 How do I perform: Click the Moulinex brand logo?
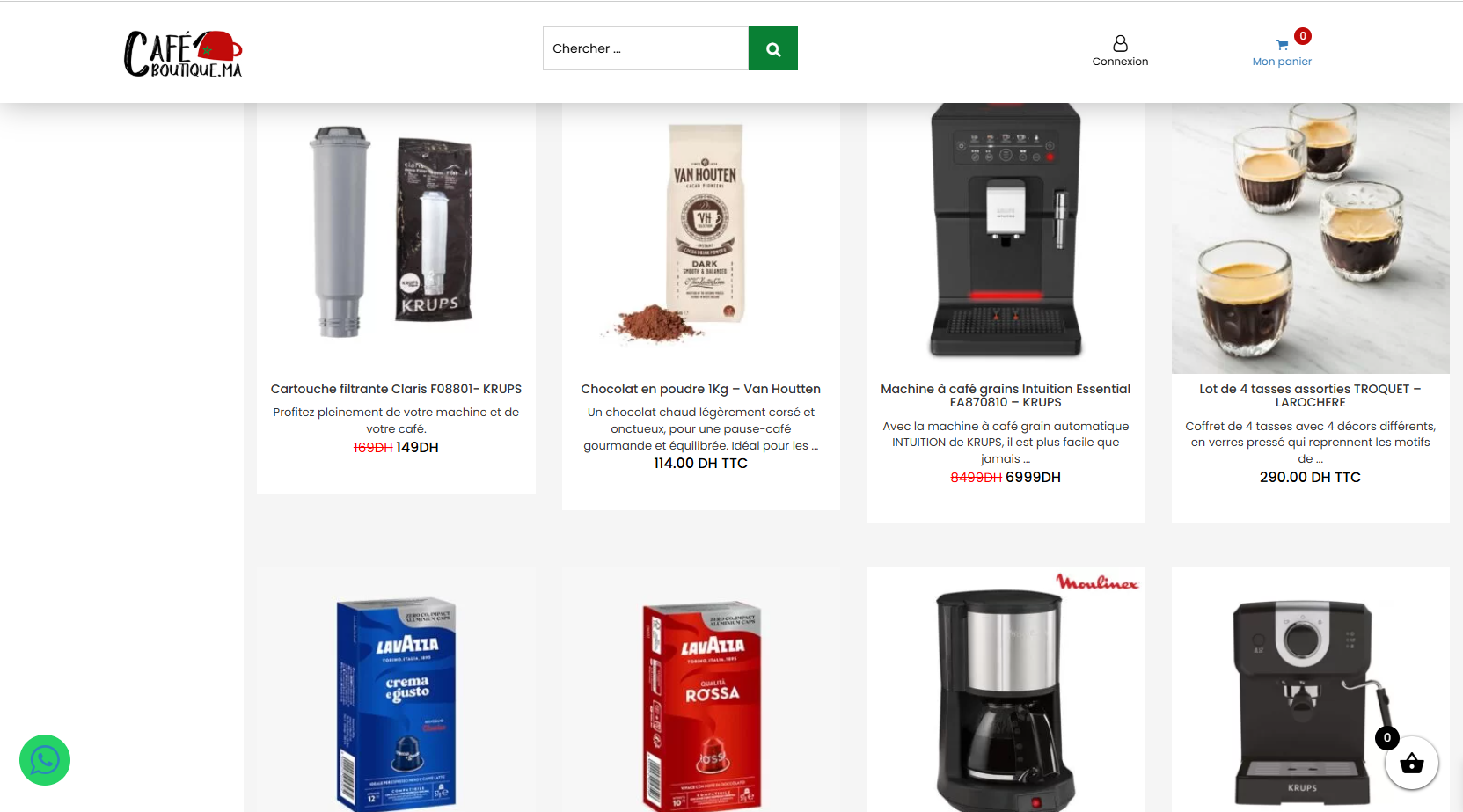[1097, 582]
